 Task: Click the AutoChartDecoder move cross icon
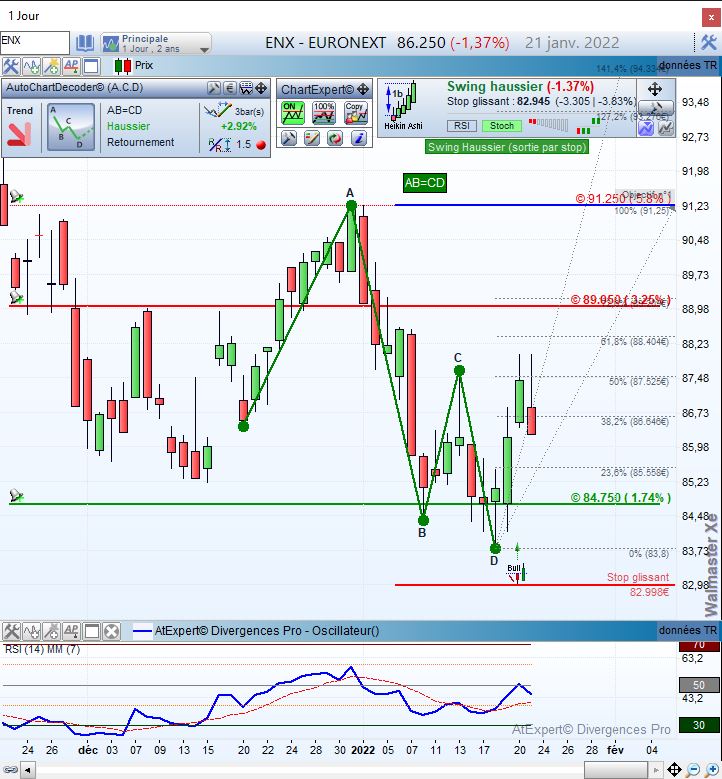(x=261, y=88)
